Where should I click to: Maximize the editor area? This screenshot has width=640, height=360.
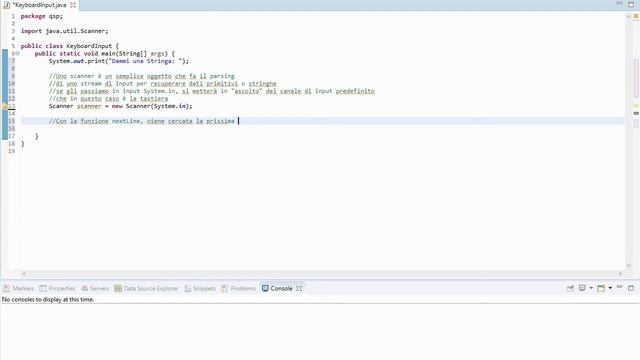point(631,4)
